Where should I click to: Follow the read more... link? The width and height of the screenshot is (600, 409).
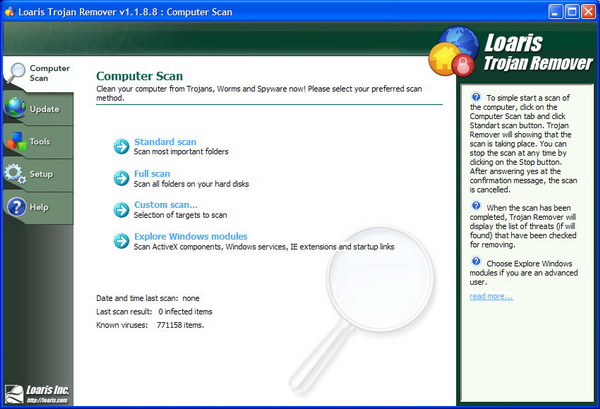tap(491, 296)
